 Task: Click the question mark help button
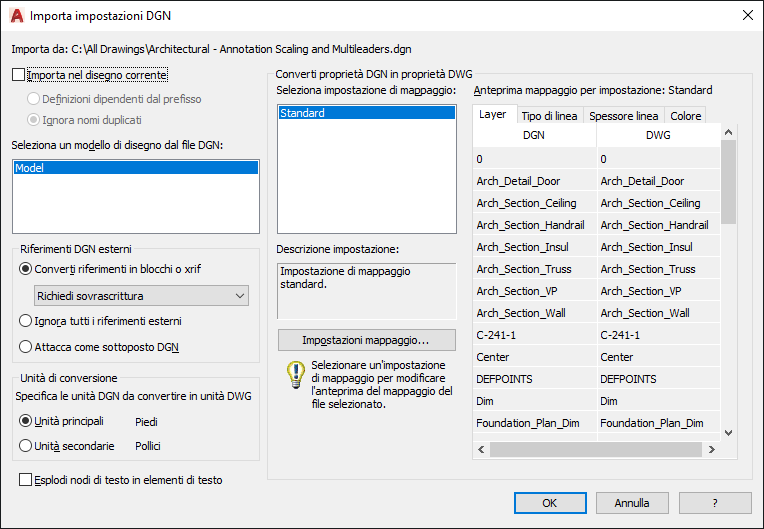click(x=715, y=503)
